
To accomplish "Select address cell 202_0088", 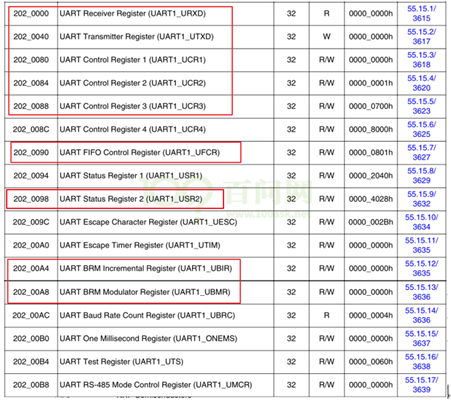I will pos(31,106).
